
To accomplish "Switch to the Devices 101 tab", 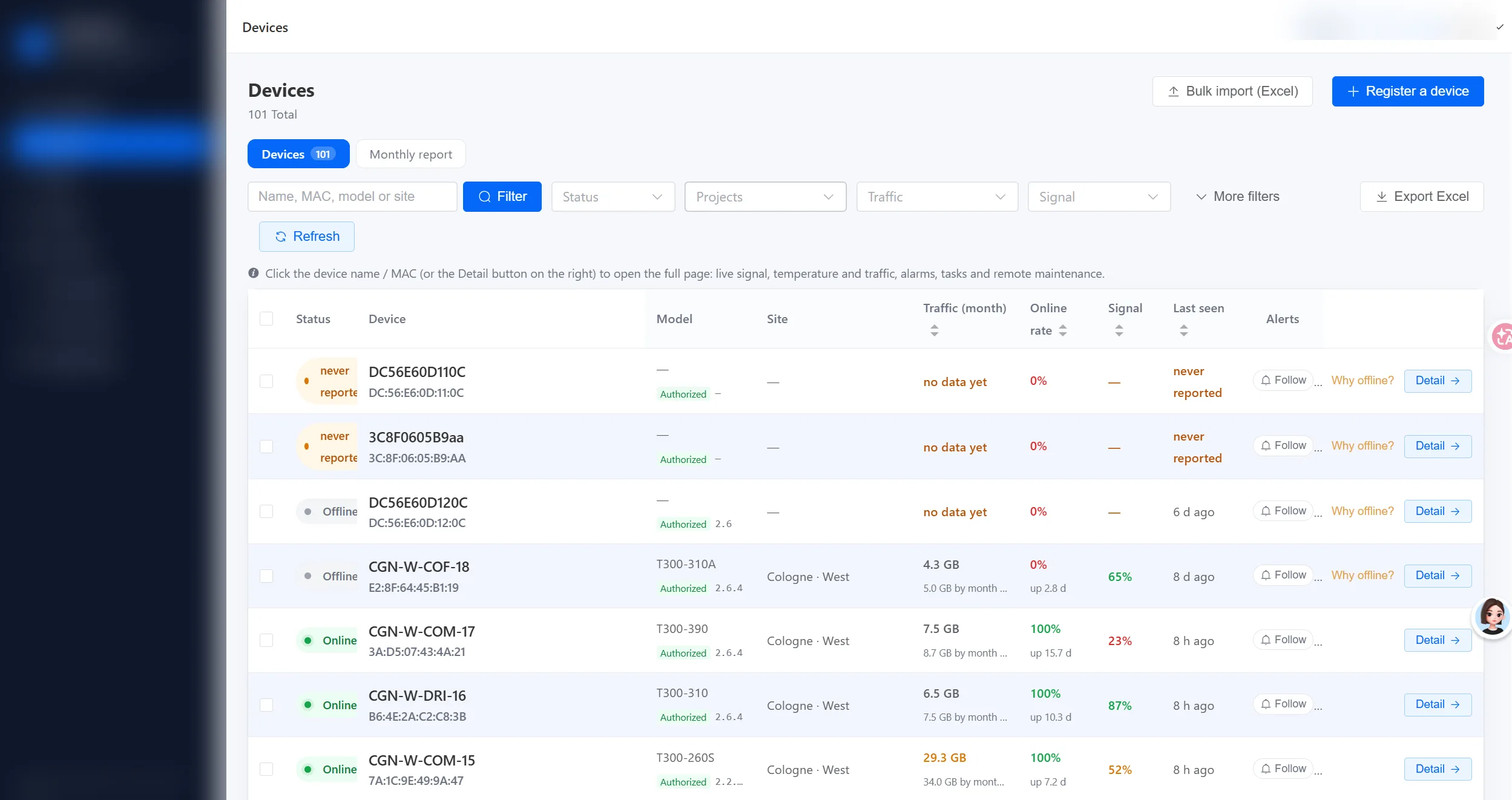I will pyautogui.click(x=298, y=154).
